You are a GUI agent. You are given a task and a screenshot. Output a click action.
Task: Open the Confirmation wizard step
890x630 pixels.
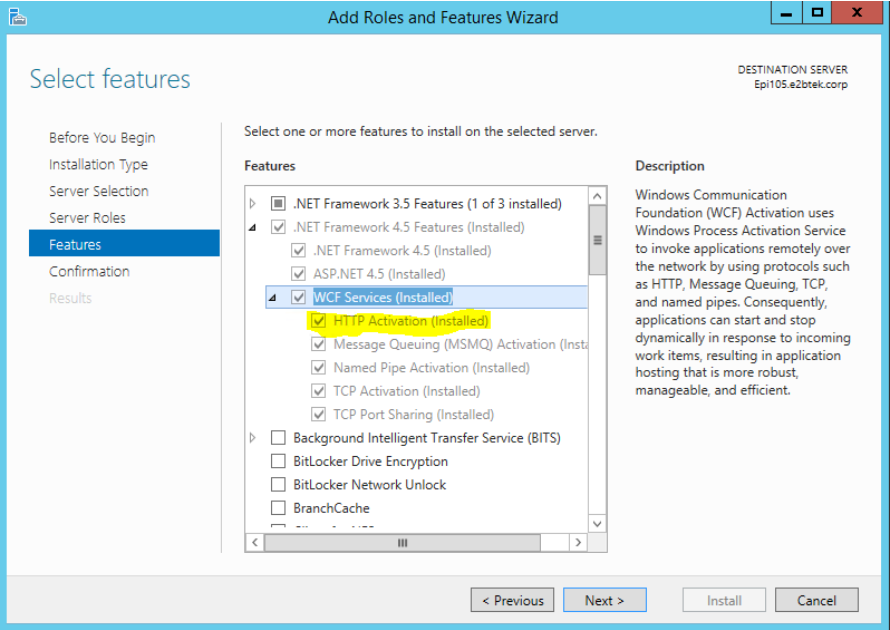tap(89, 272)
